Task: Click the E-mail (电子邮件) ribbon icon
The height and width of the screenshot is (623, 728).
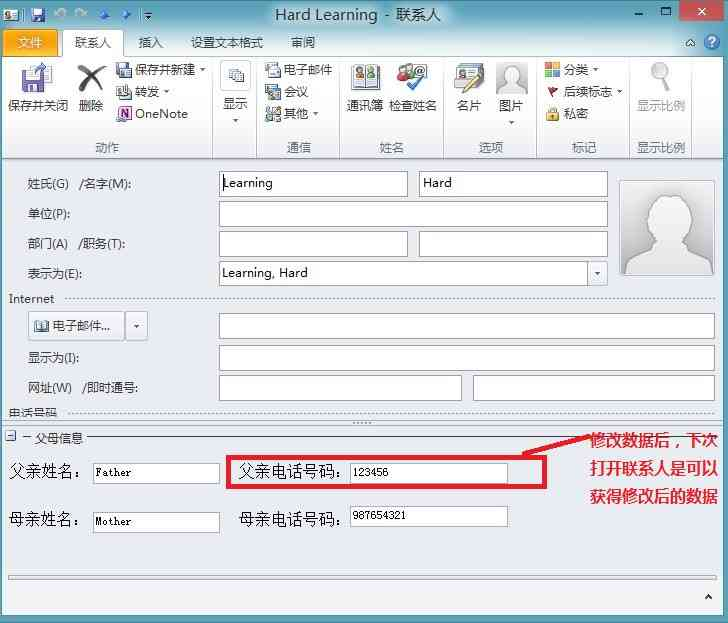Action: pyautogui.click(x=273, y=70)
